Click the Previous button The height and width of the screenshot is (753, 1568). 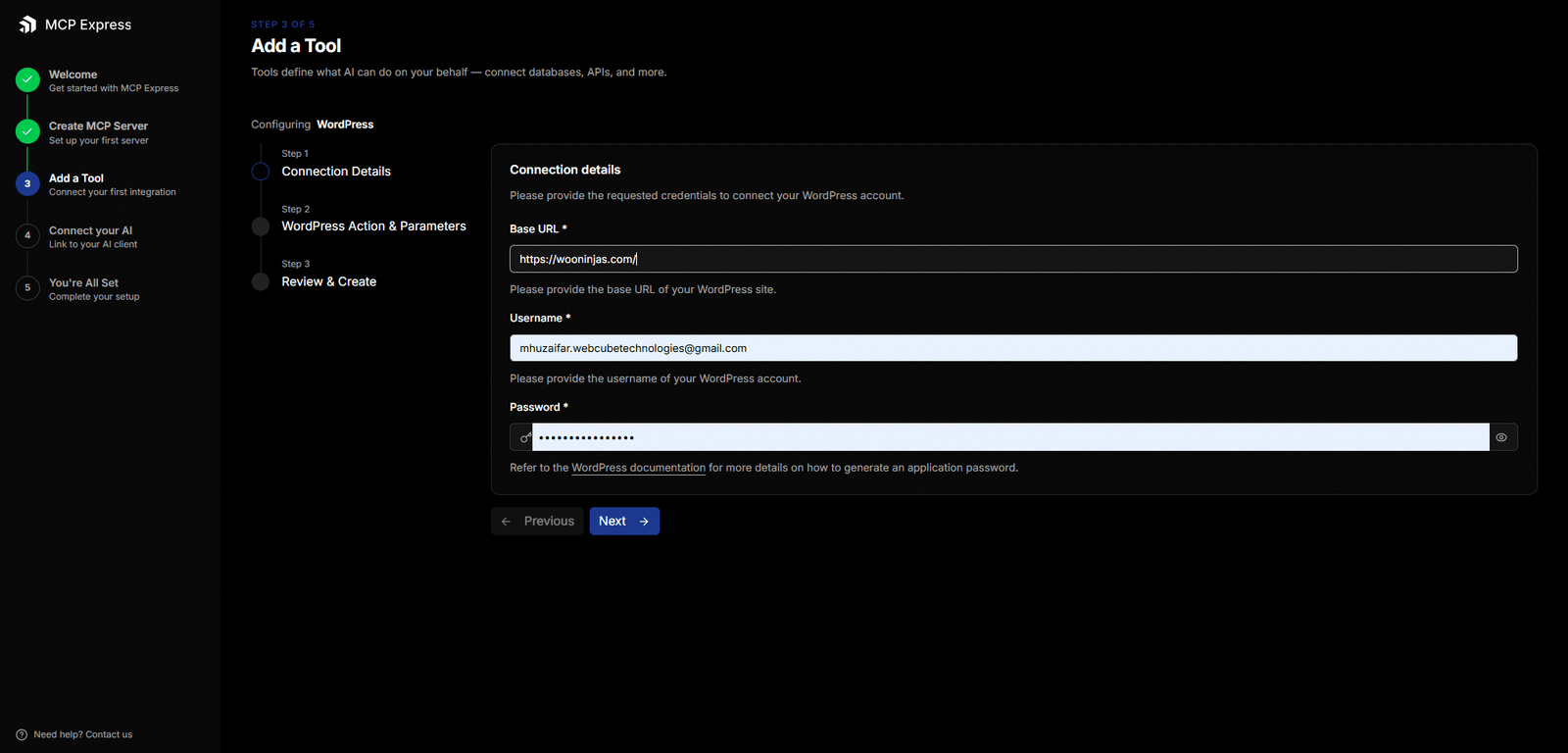[537, 522]
